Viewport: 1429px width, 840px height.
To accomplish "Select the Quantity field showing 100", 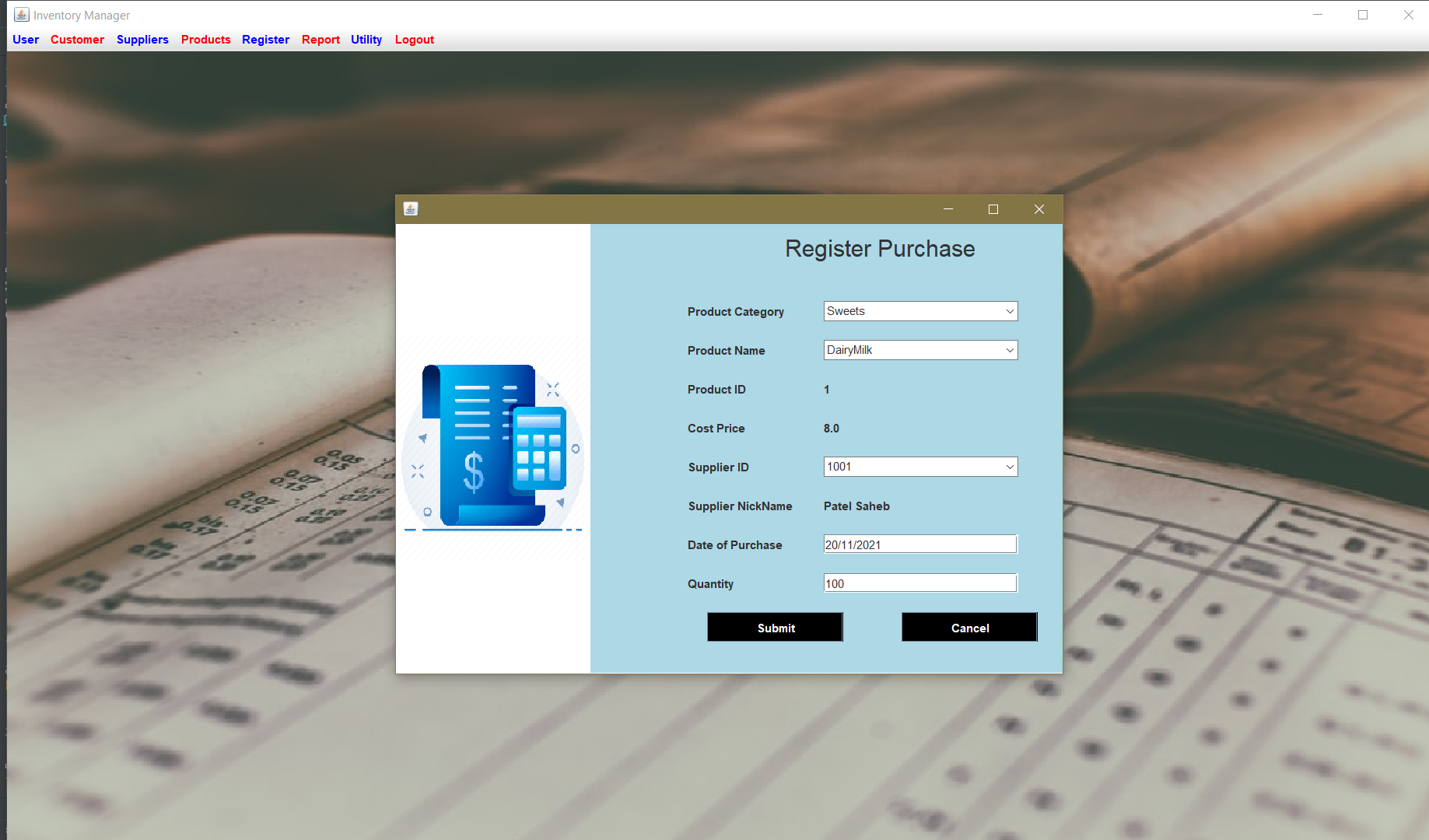I will point(920,583).
